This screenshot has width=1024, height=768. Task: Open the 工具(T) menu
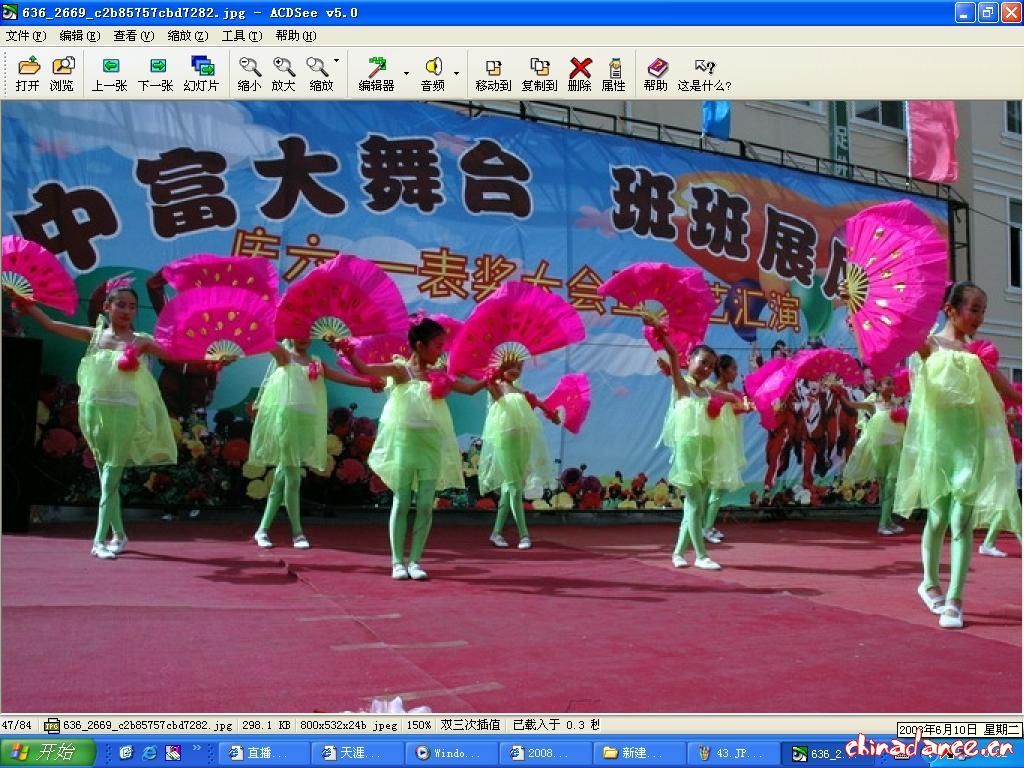[241, 36]
